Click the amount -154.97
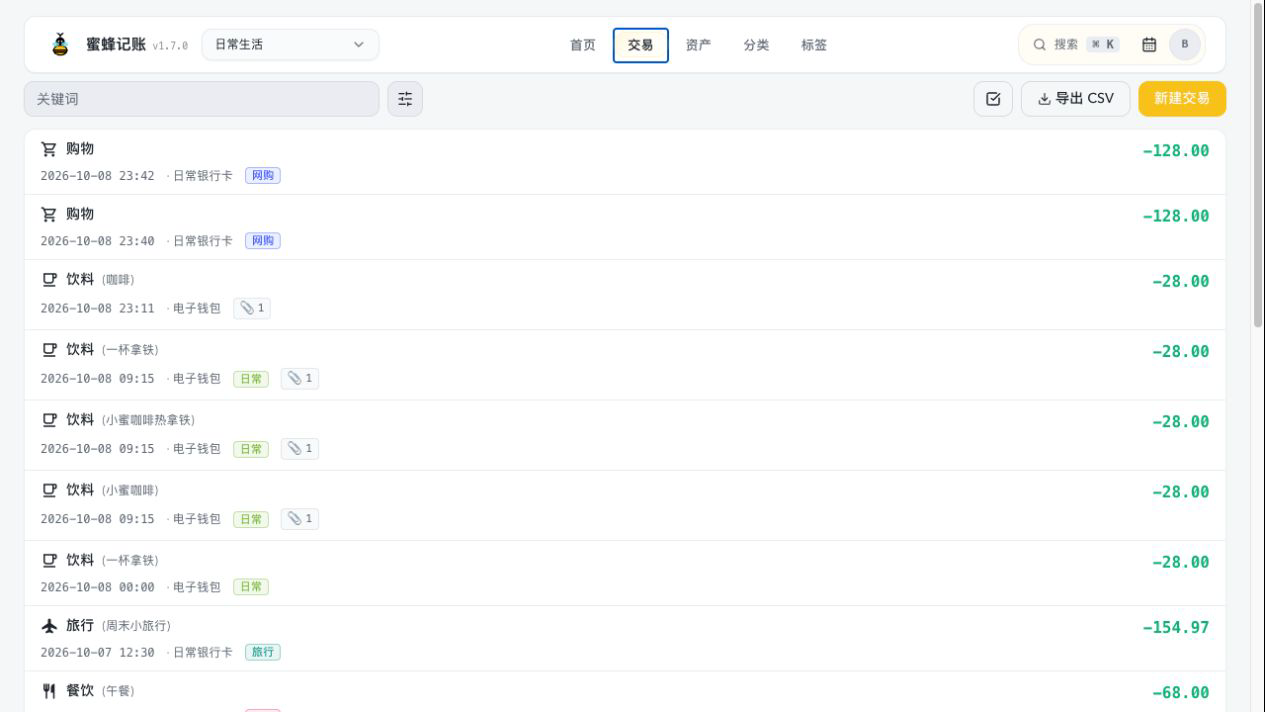The width and height of the screenshot is (1265, 712). point(1176,628)
